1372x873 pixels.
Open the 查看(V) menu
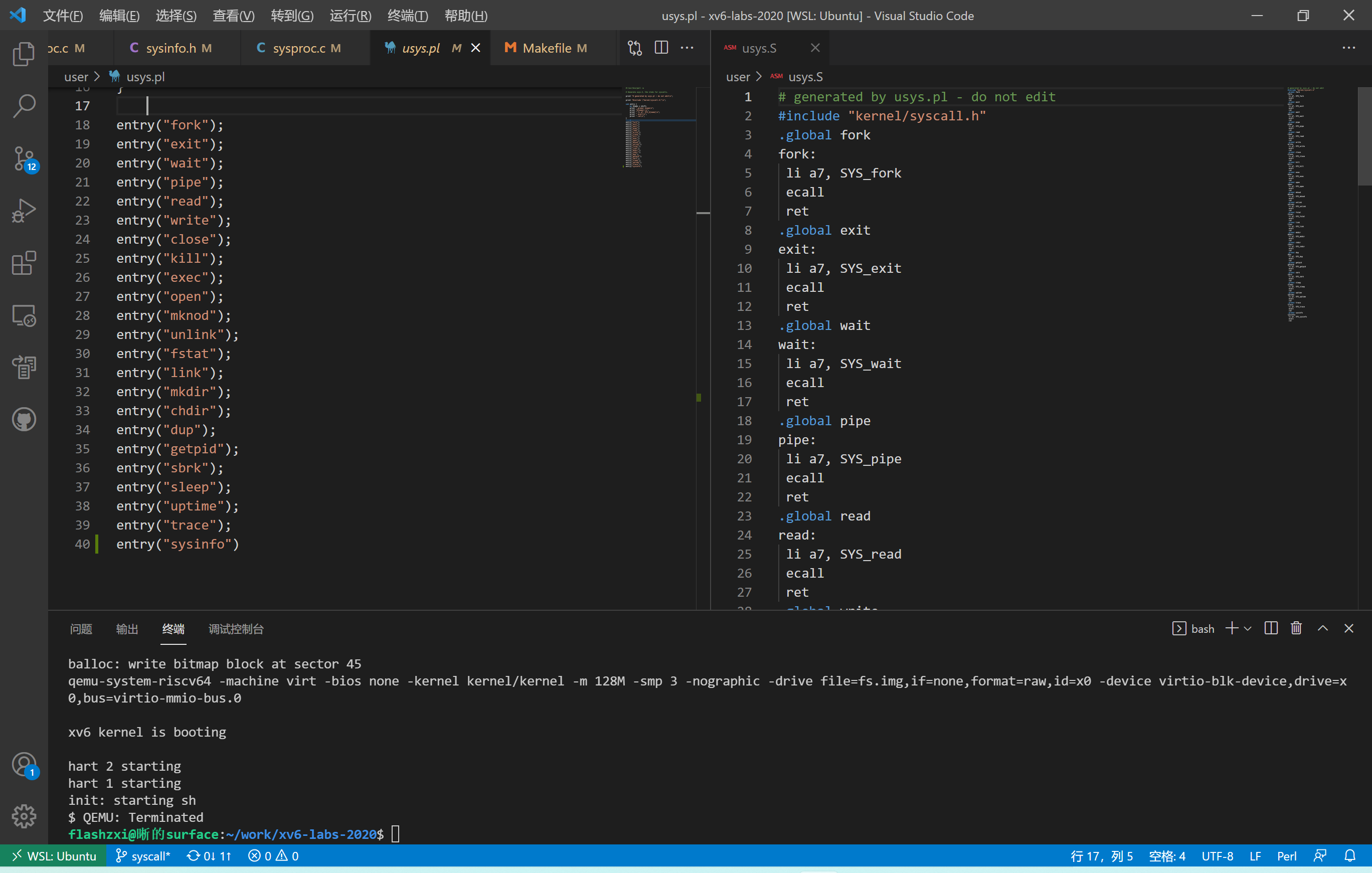(234, 16)
